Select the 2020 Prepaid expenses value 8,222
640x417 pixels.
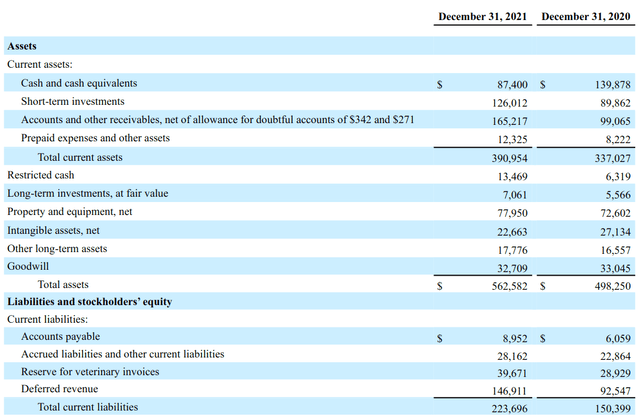pyautogui.click(x=613, y=138)
